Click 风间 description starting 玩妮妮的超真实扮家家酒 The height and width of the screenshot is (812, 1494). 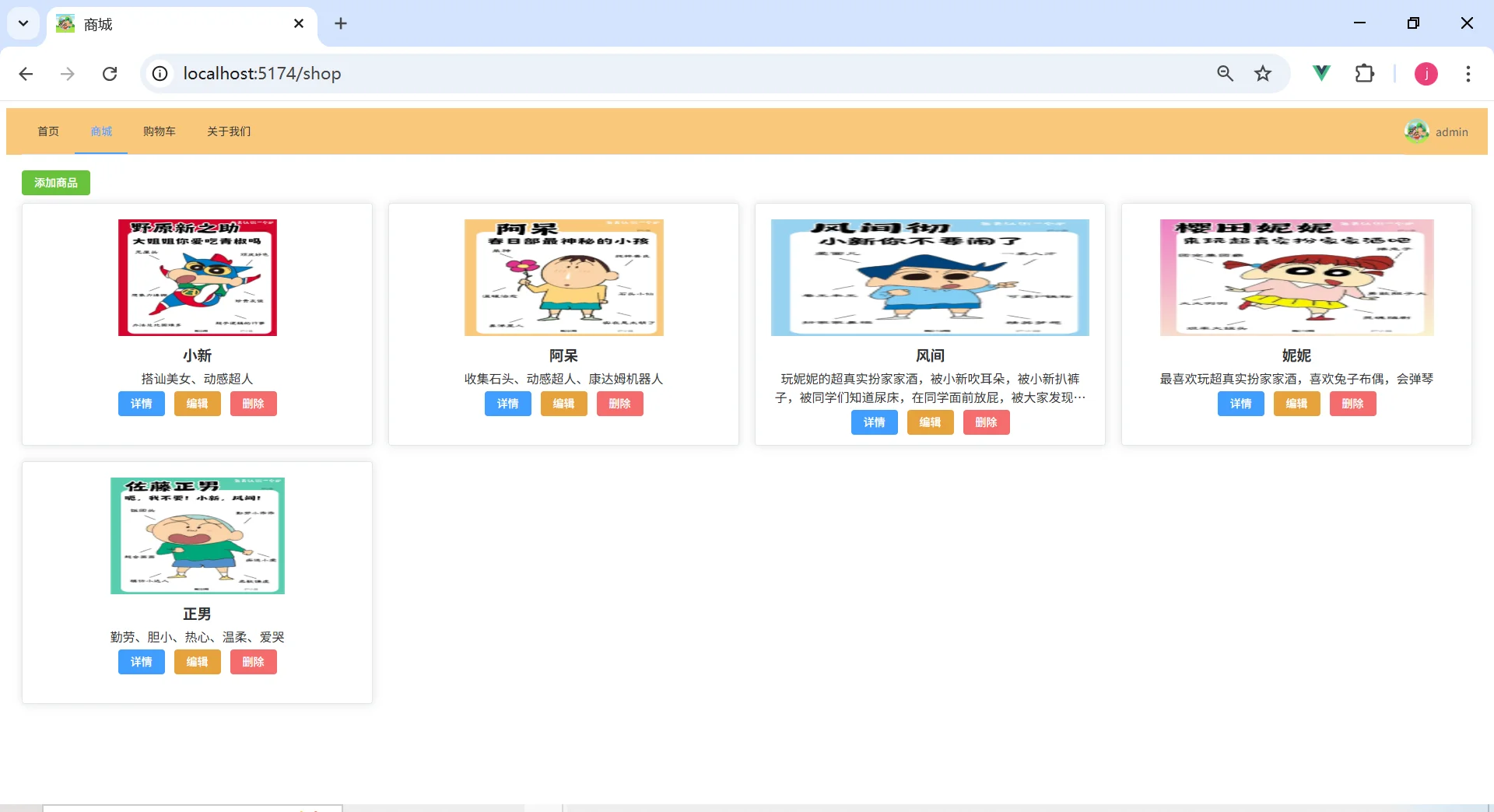tap(931, 388)
